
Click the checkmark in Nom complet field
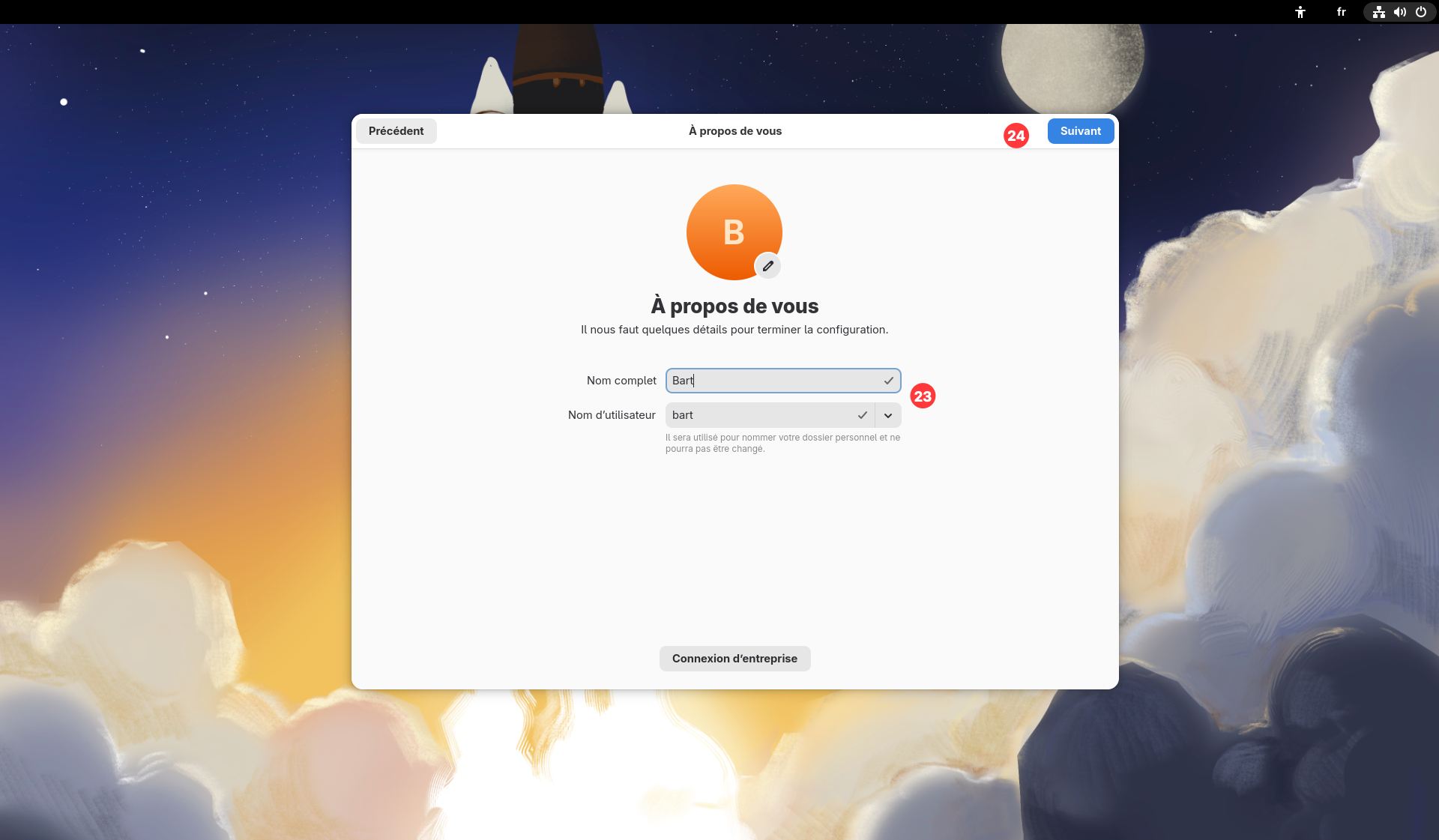tap(888, 381)
